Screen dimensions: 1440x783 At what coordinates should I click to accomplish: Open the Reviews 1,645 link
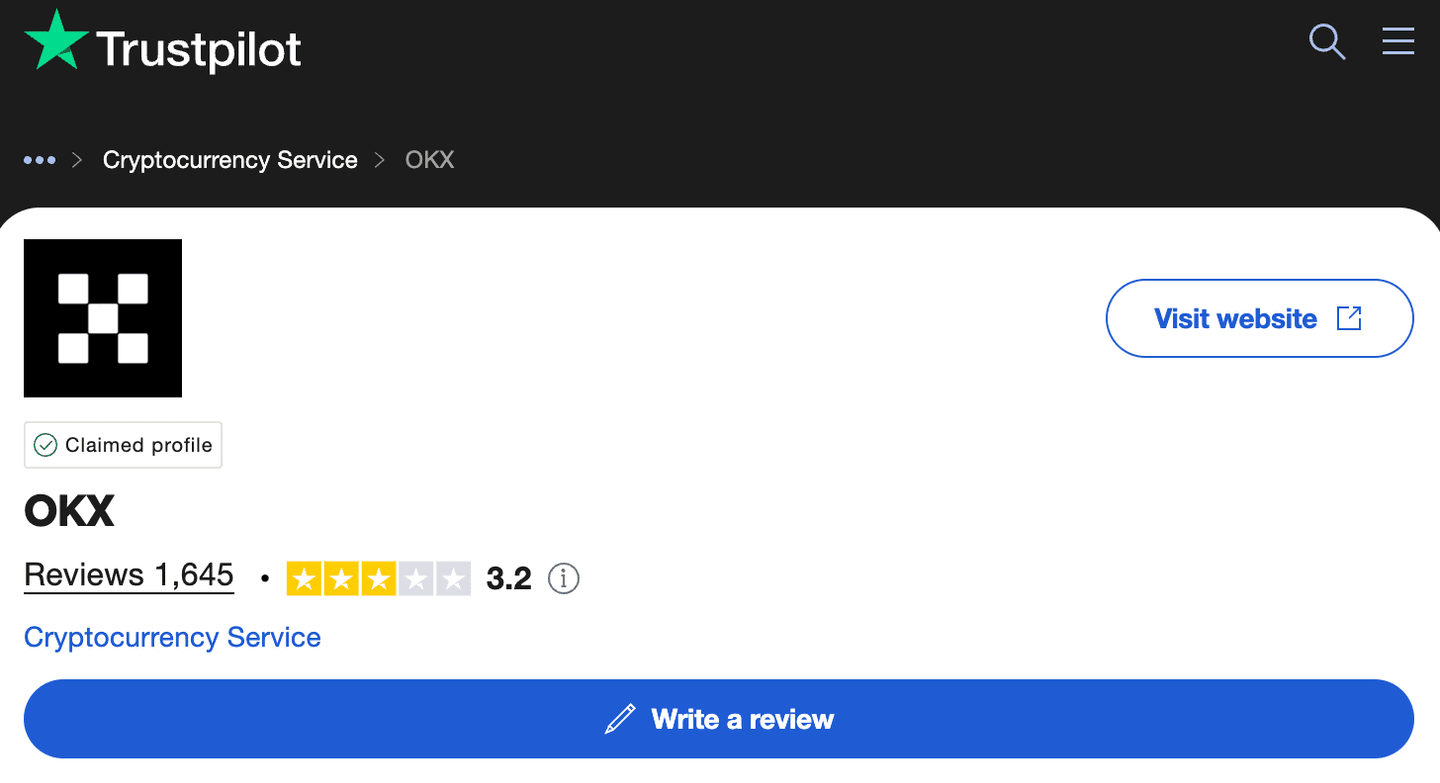click(128, 575)
